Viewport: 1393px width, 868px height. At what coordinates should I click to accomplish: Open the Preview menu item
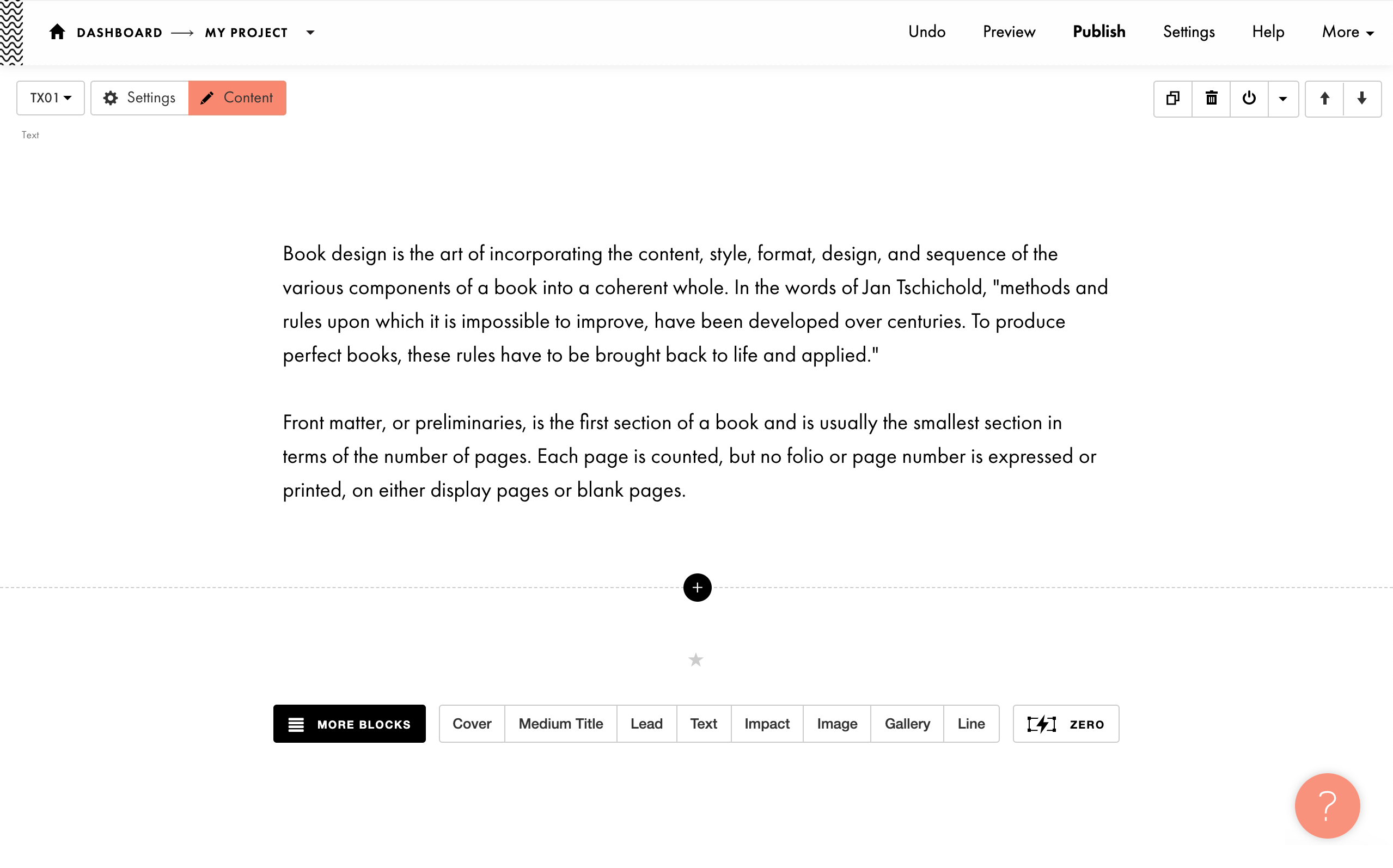(1009, 32)
